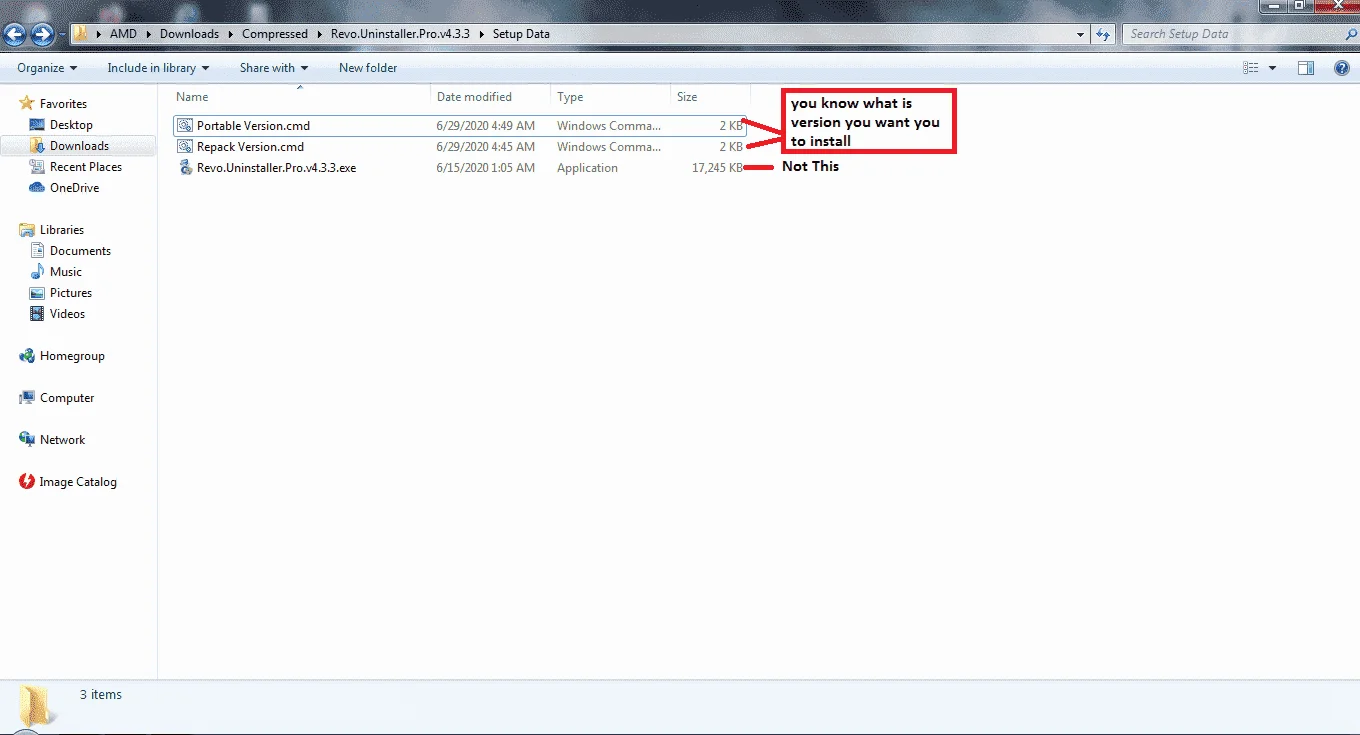Click the date 6/15/2020 1:05 AM
Viewport: 1360px width, 735px height.
tap(485, 168)
